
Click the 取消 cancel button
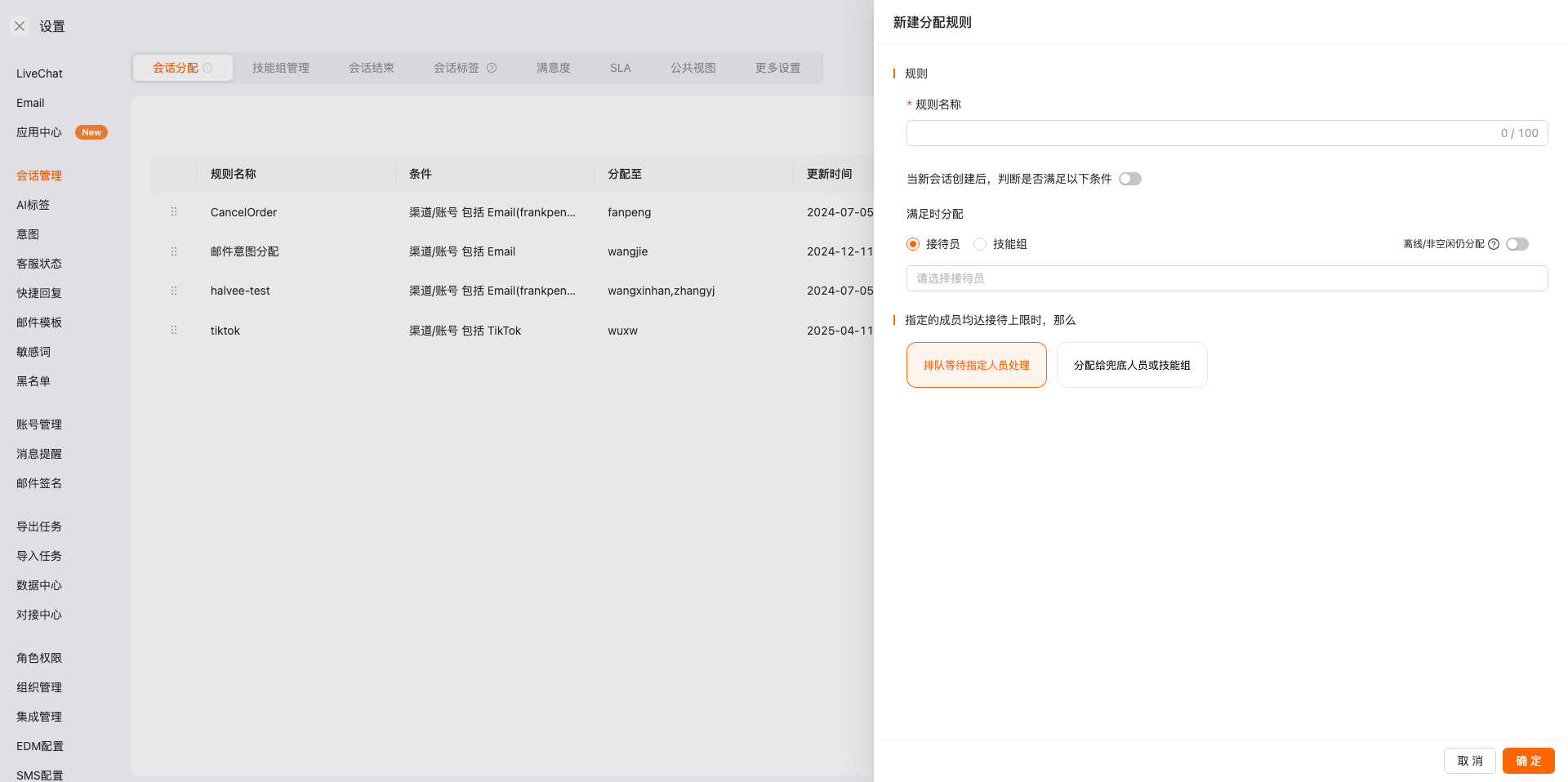click(x=1469, y=761)
